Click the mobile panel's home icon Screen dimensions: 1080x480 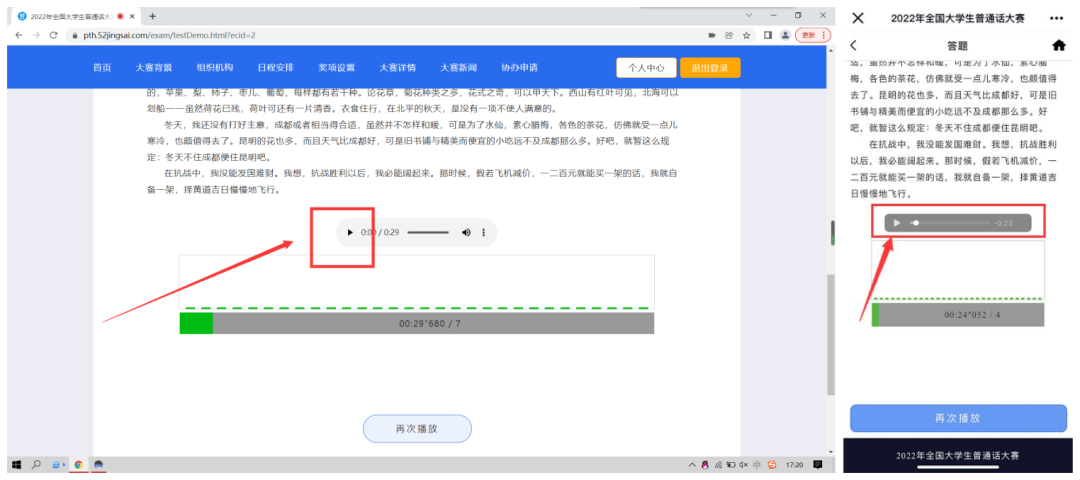click(1059, 46)
